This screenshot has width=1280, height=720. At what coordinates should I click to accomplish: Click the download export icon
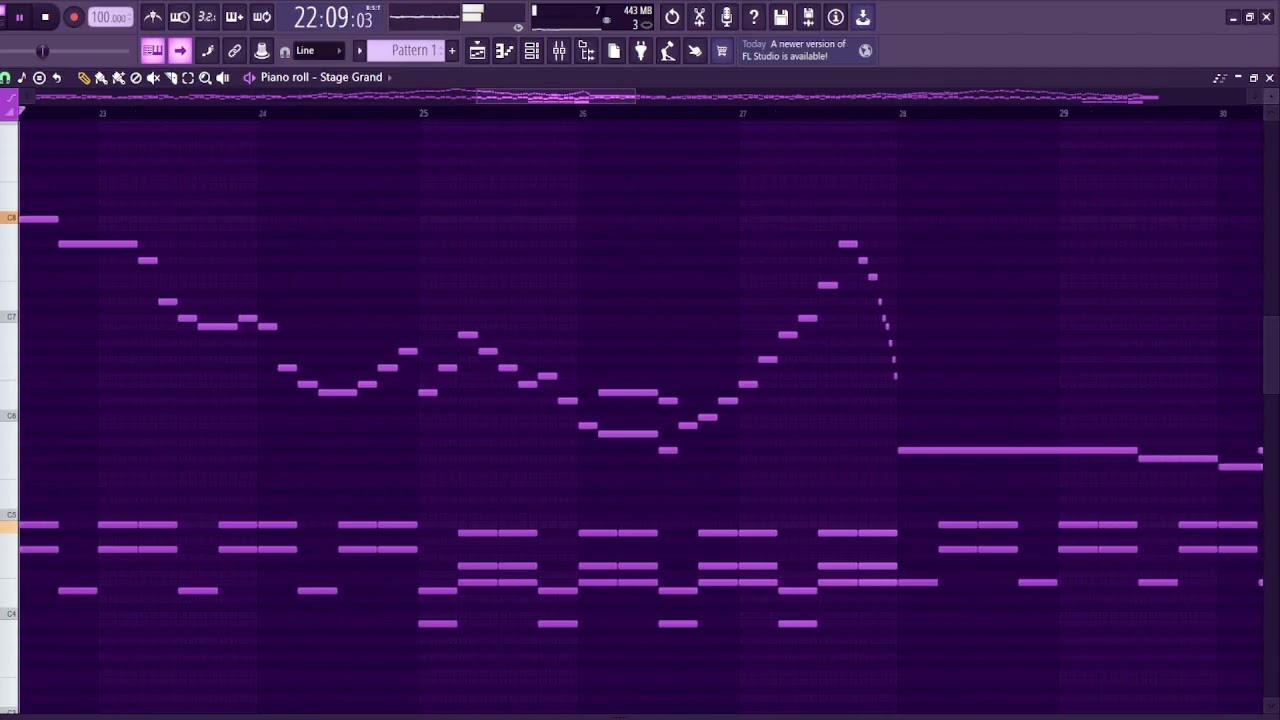click(x=862, y=17)
